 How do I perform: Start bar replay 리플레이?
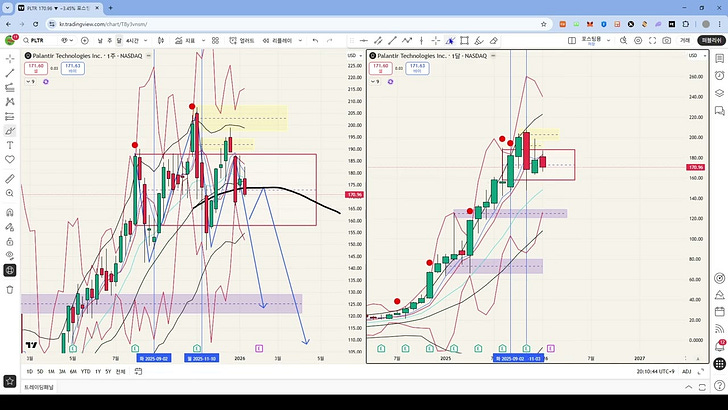[x=277, y=41]
